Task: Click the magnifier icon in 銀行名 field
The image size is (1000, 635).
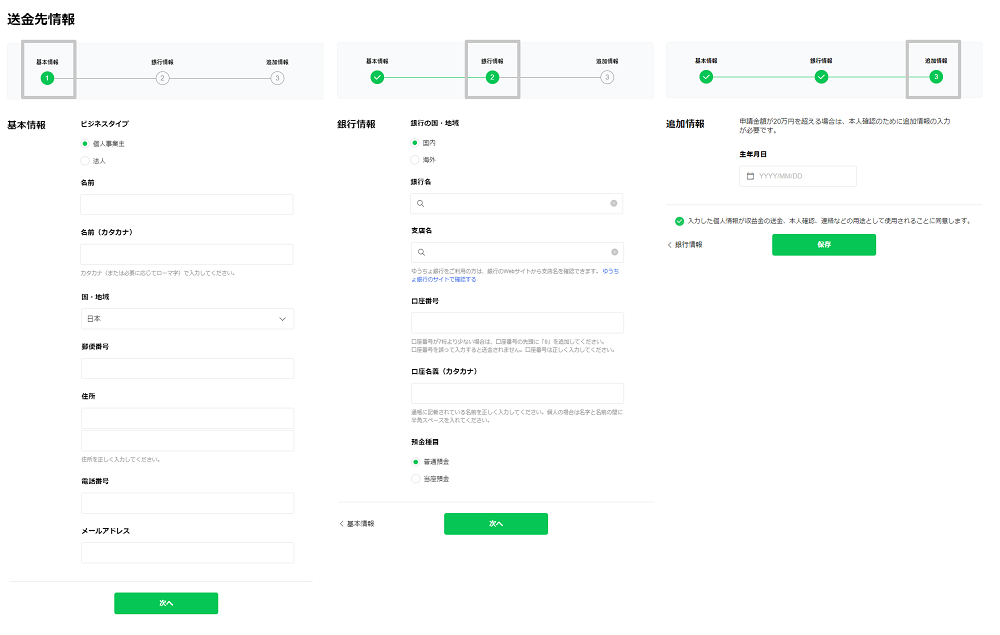Action: click(x=422, y=204)
